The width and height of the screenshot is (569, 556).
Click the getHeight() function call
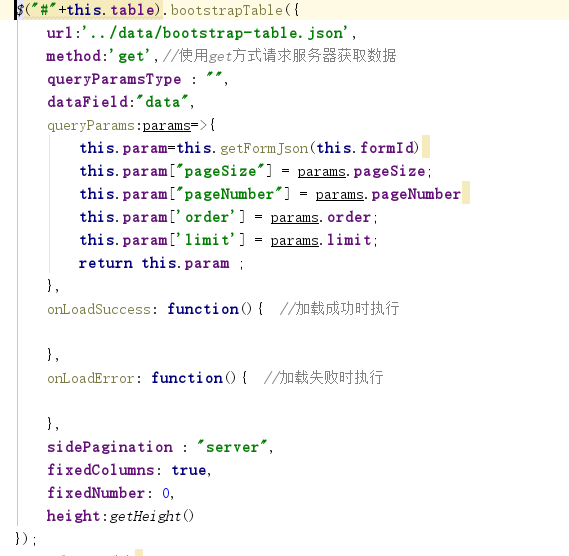click(x=152, y=516)
